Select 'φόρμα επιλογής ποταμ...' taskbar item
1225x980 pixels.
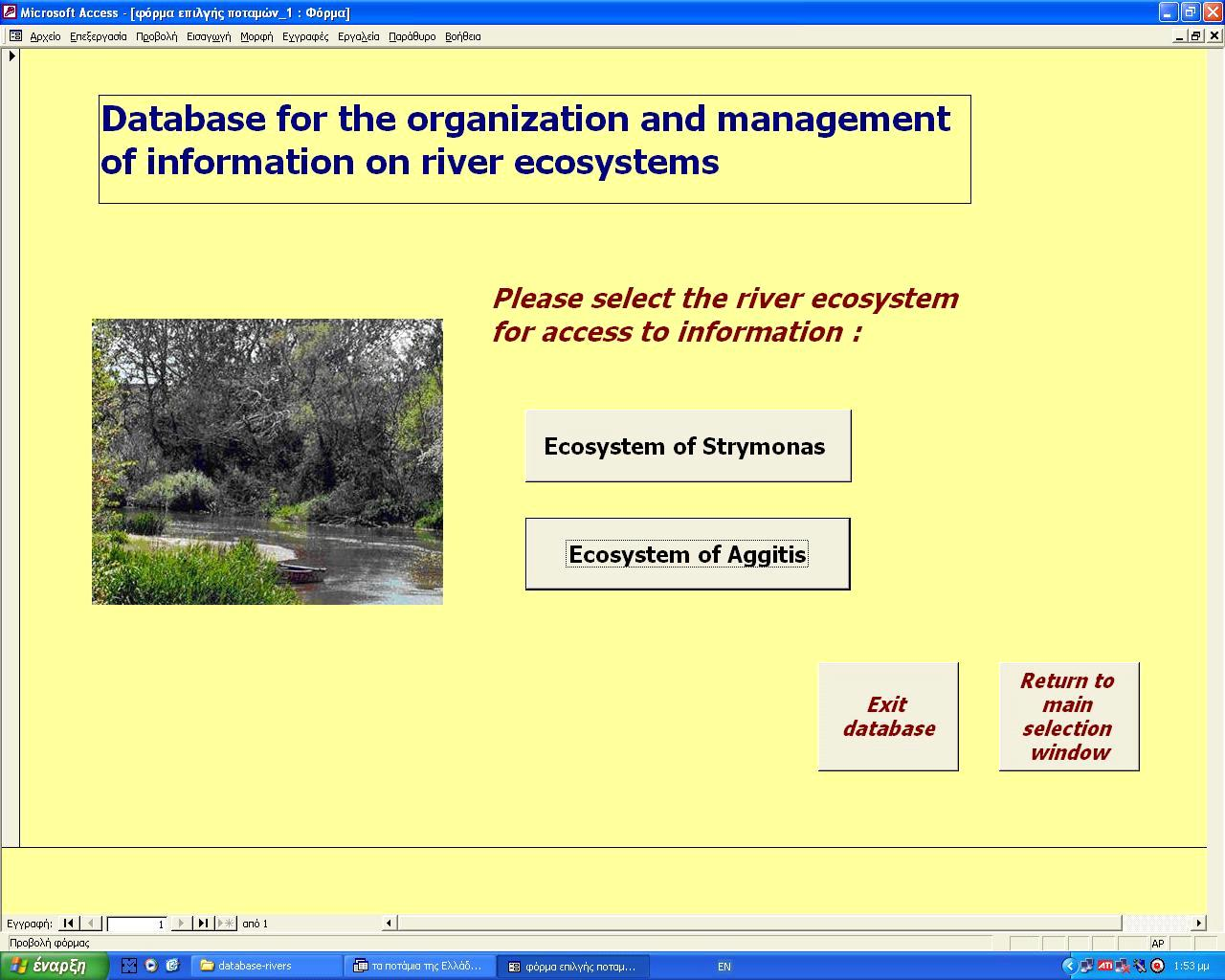tap(574, 967)
